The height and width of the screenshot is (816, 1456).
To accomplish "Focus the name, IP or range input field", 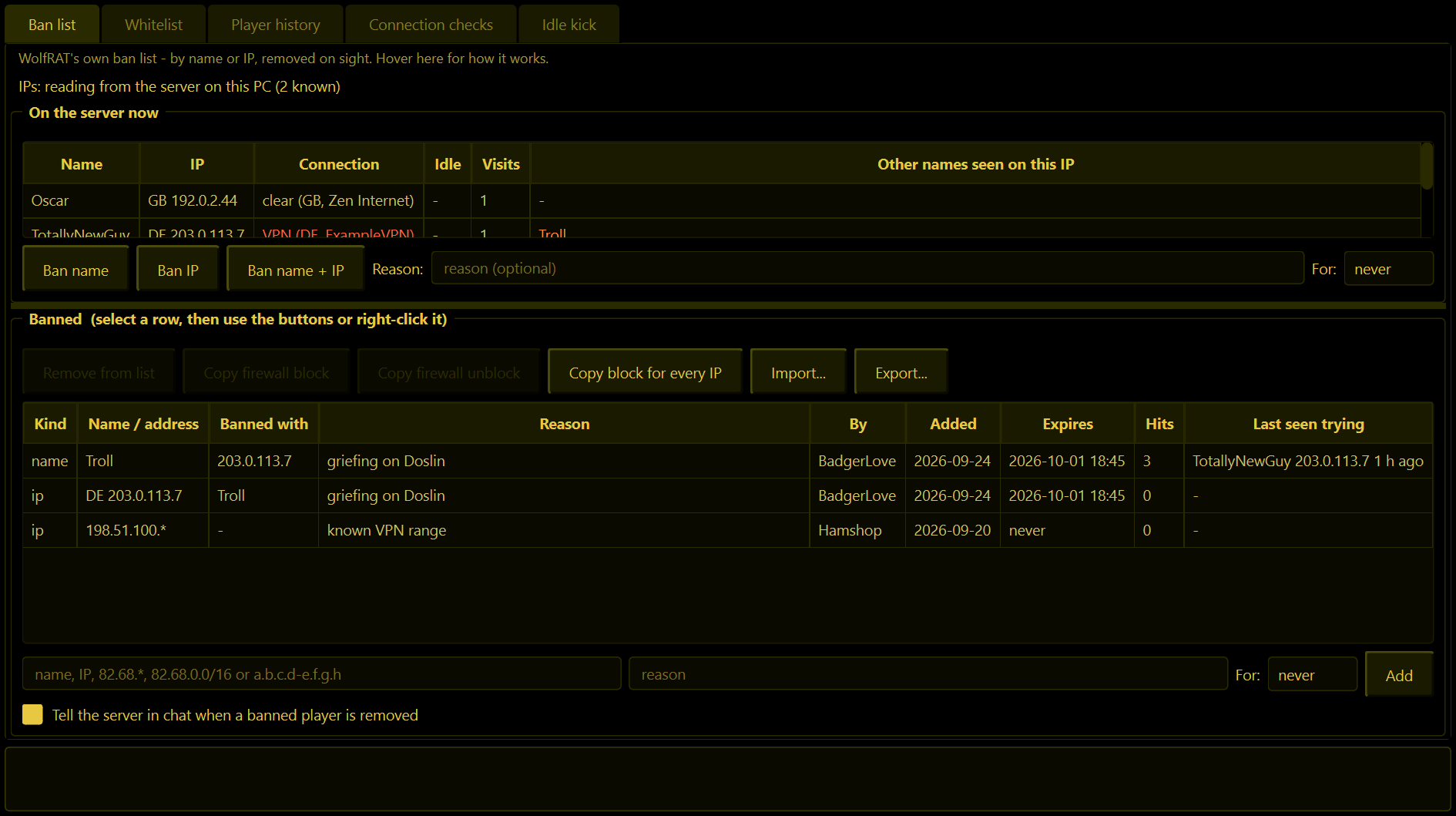I will pos(322,674).
